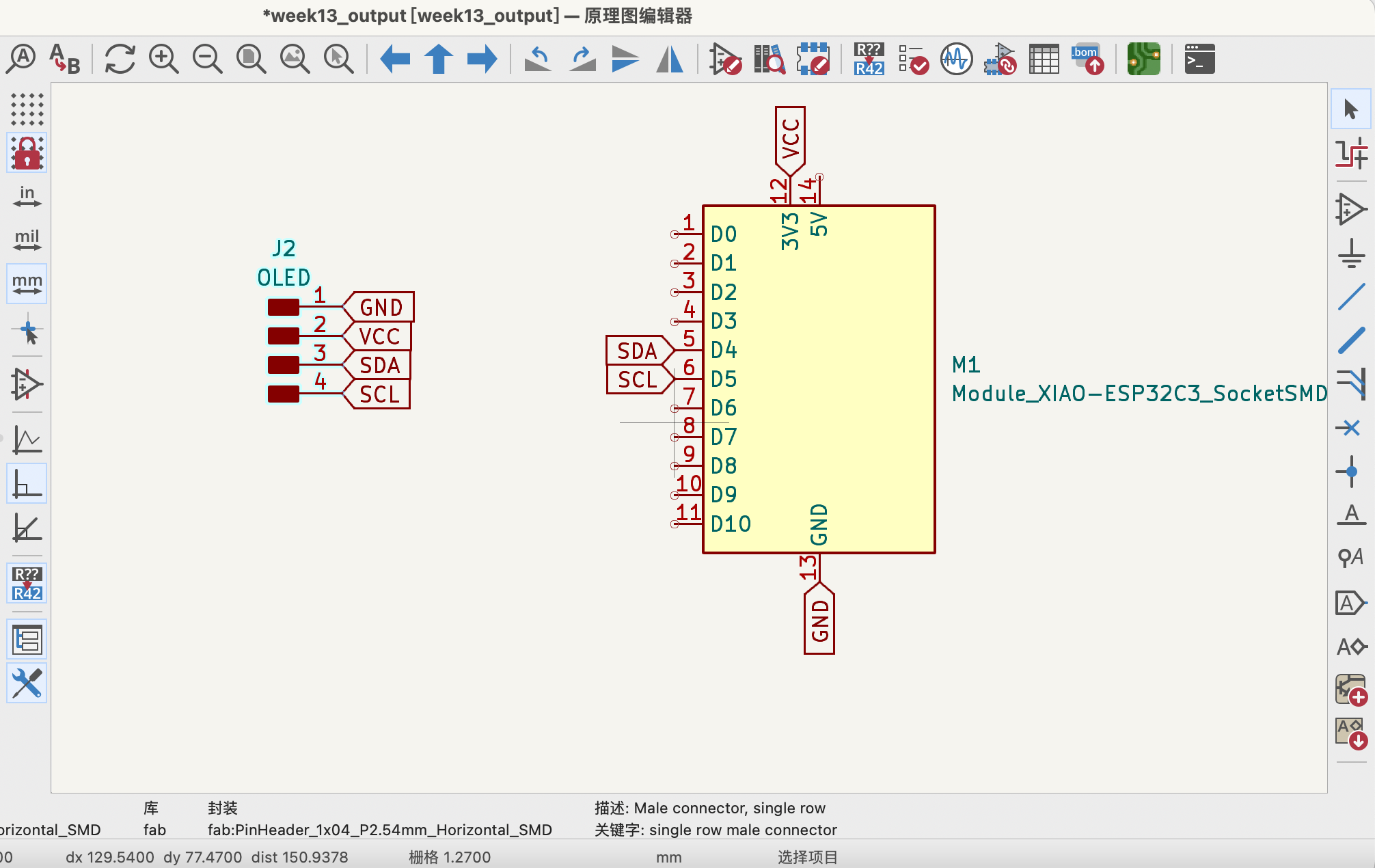
Task: Navigate back with left arrow
Action: tap(395, 59)
